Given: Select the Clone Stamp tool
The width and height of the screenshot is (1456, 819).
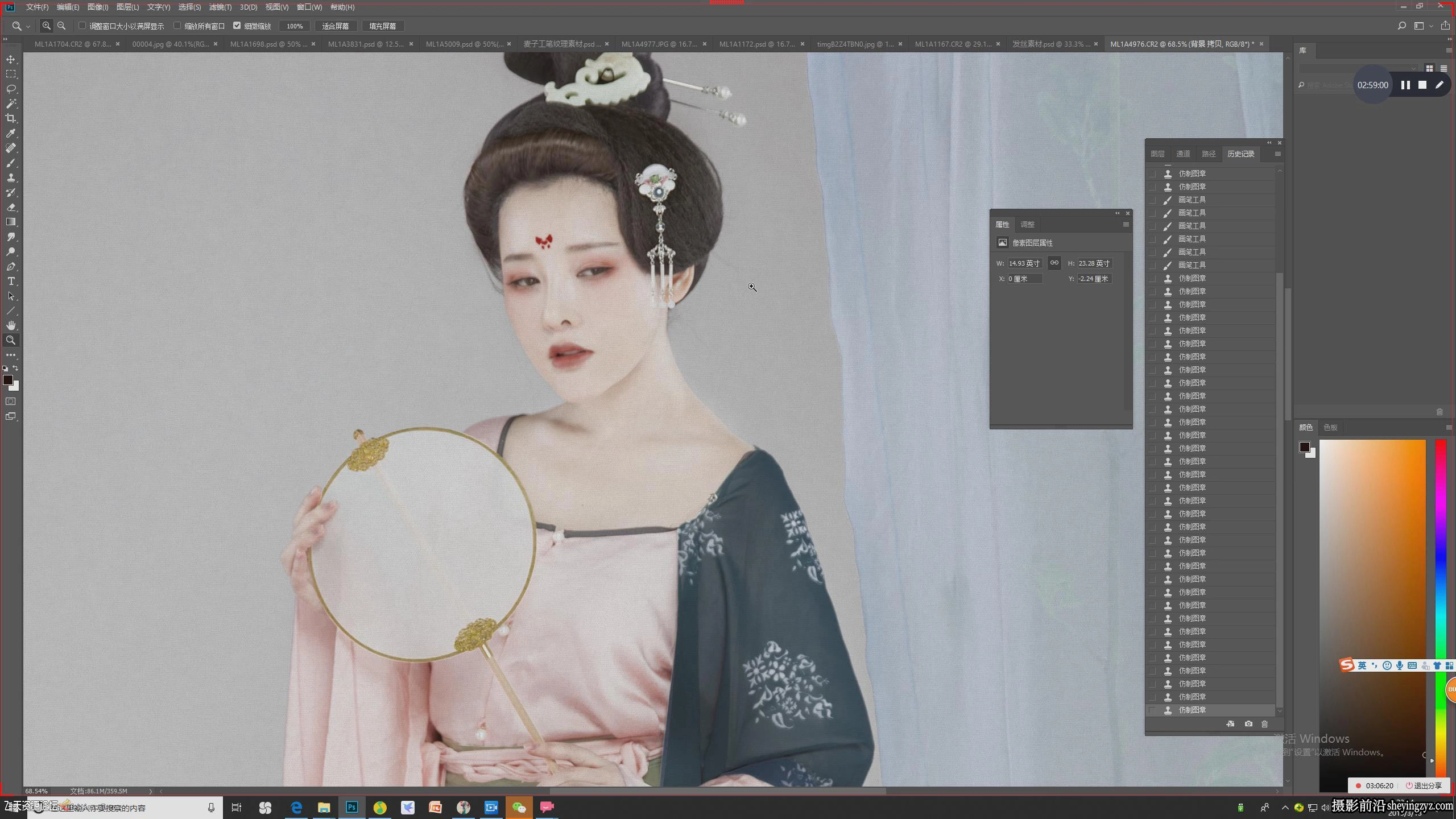Looking at the screenshot, I should pos(11,177).
